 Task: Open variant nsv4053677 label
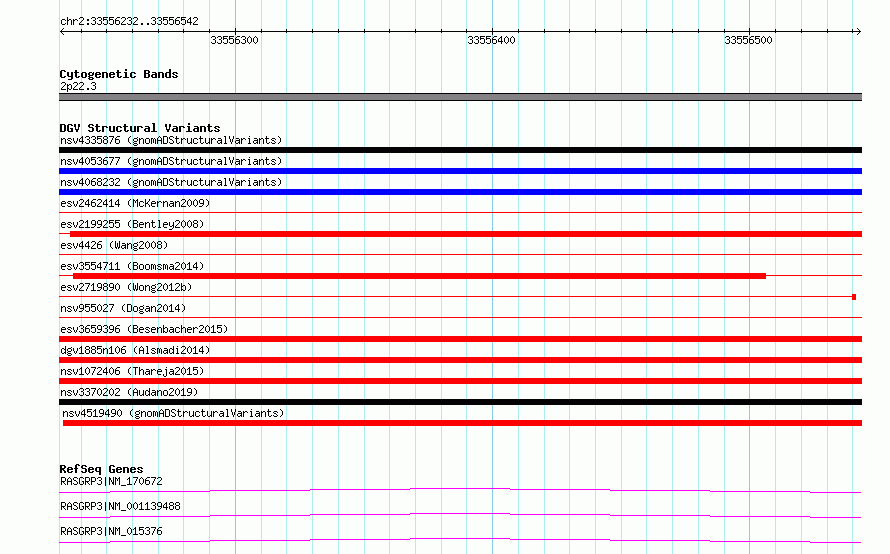(171, 161)
